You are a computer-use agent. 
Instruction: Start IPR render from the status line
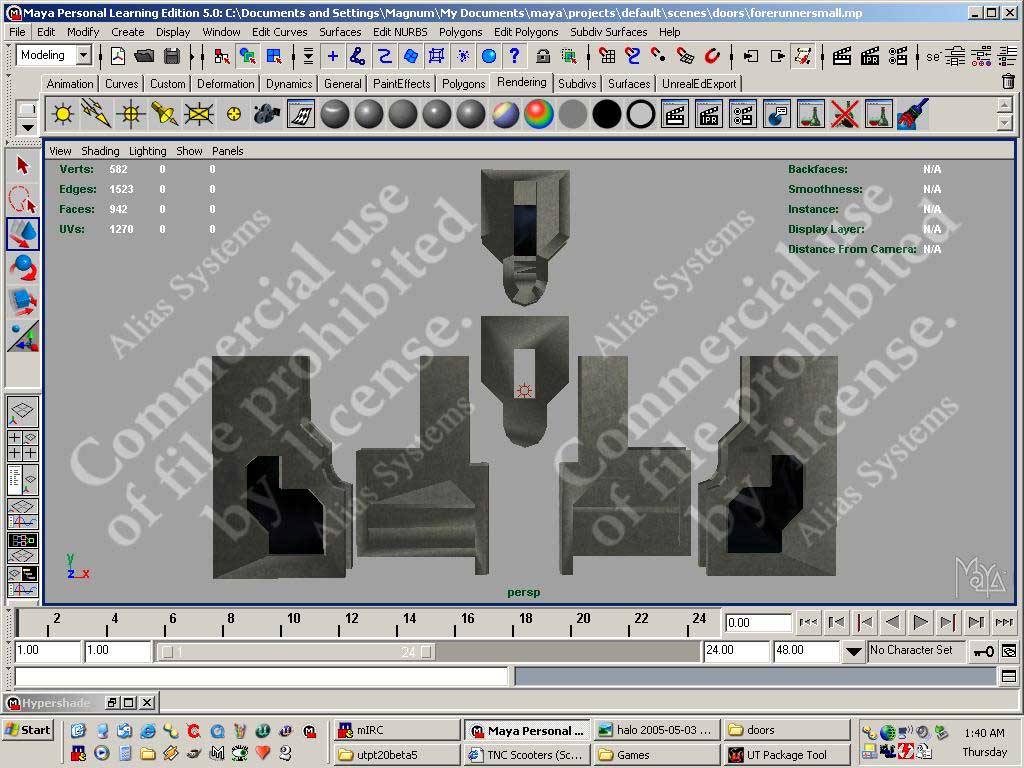tap(870, 57)
